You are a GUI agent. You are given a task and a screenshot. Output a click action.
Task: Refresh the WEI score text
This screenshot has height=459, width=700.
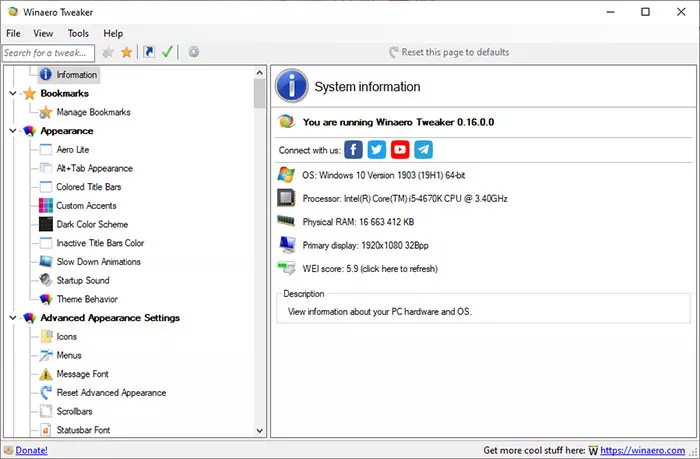[x=370, y=269]
